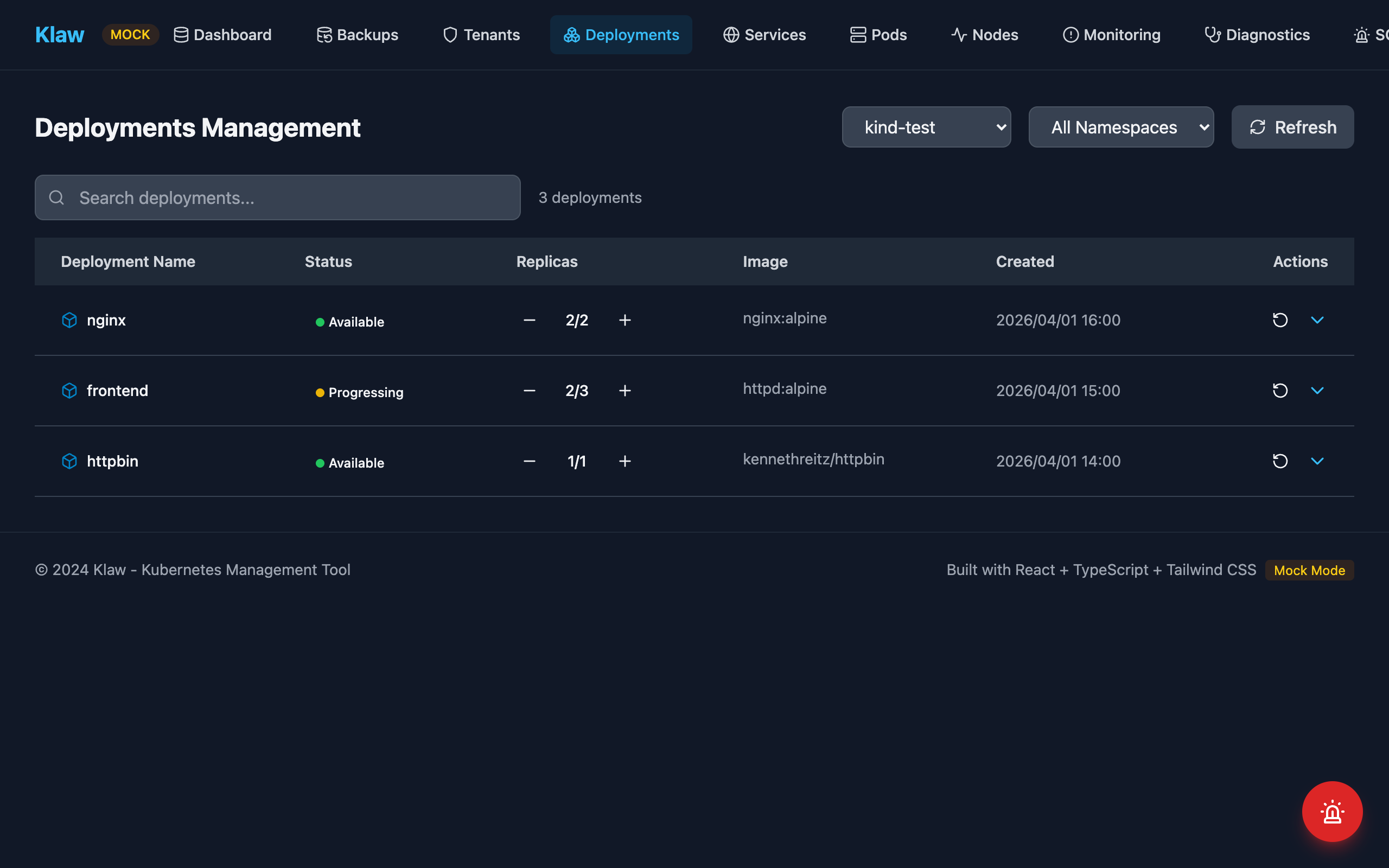Navigate to the Pods tab
This screenshot has width=1389, height=868.
878,35
